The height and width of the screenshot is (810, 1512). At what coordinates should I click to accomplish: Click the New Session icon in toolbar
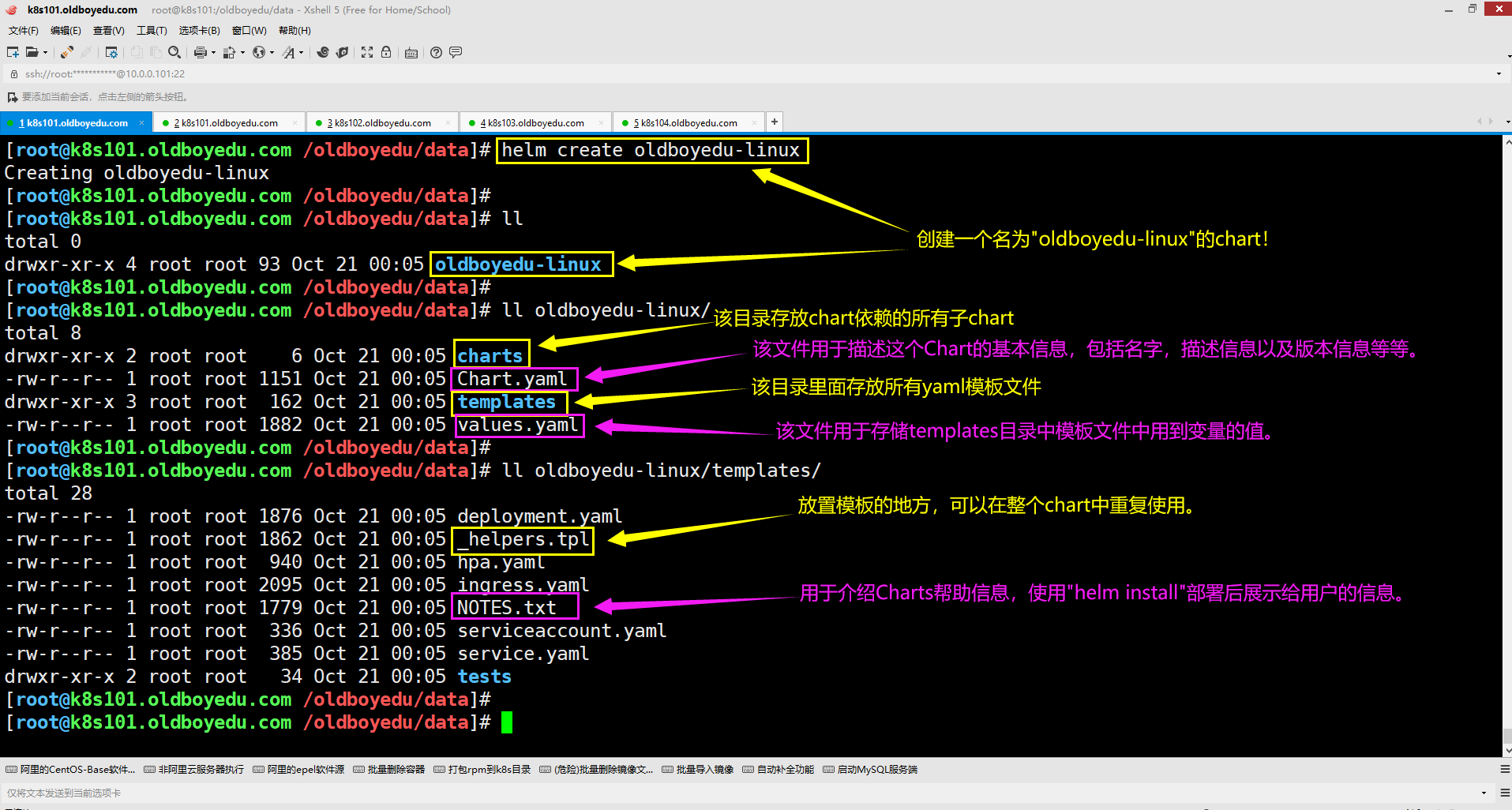[x=13, y=52]
